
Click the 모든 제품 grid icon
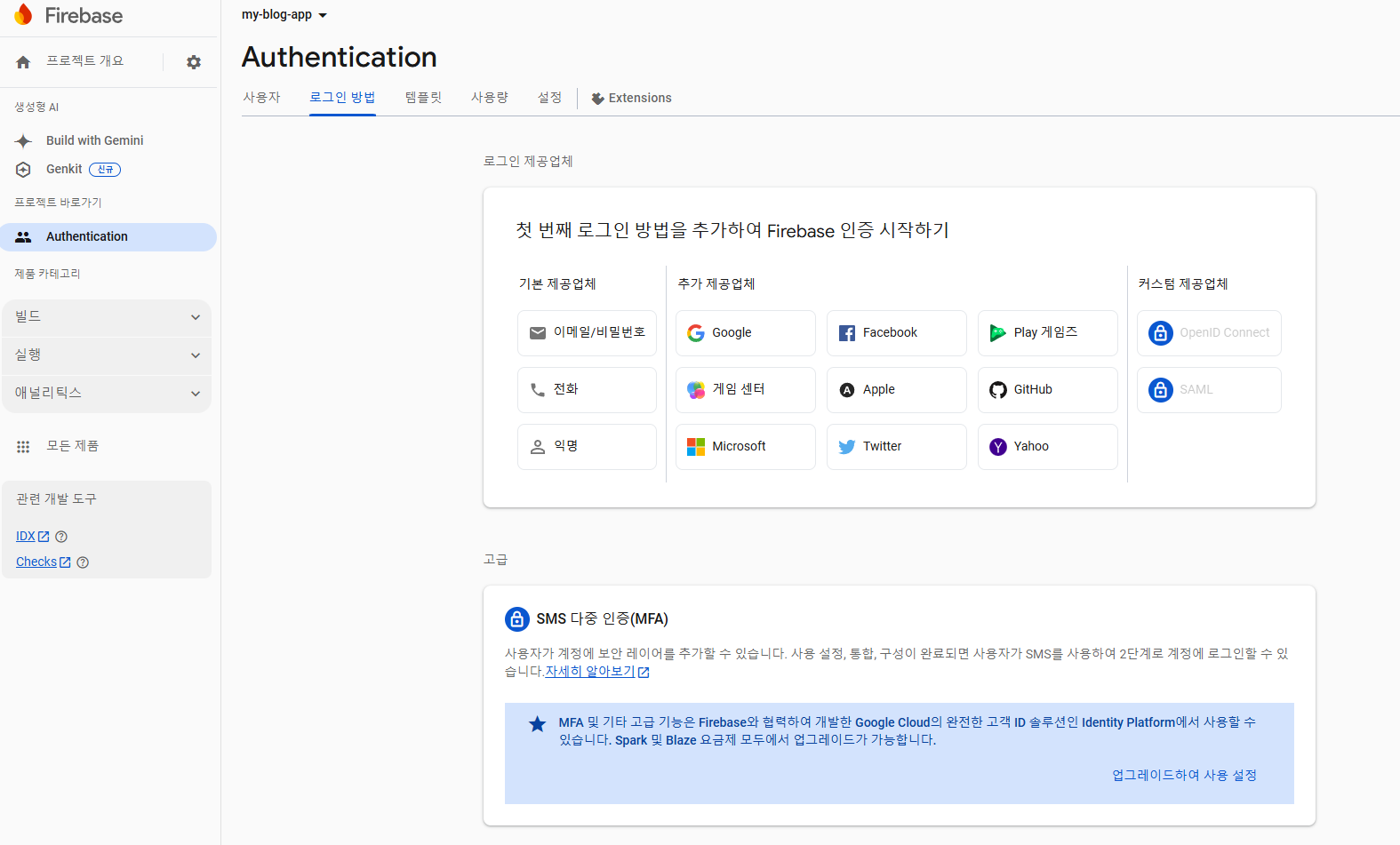tap(23, 447)
